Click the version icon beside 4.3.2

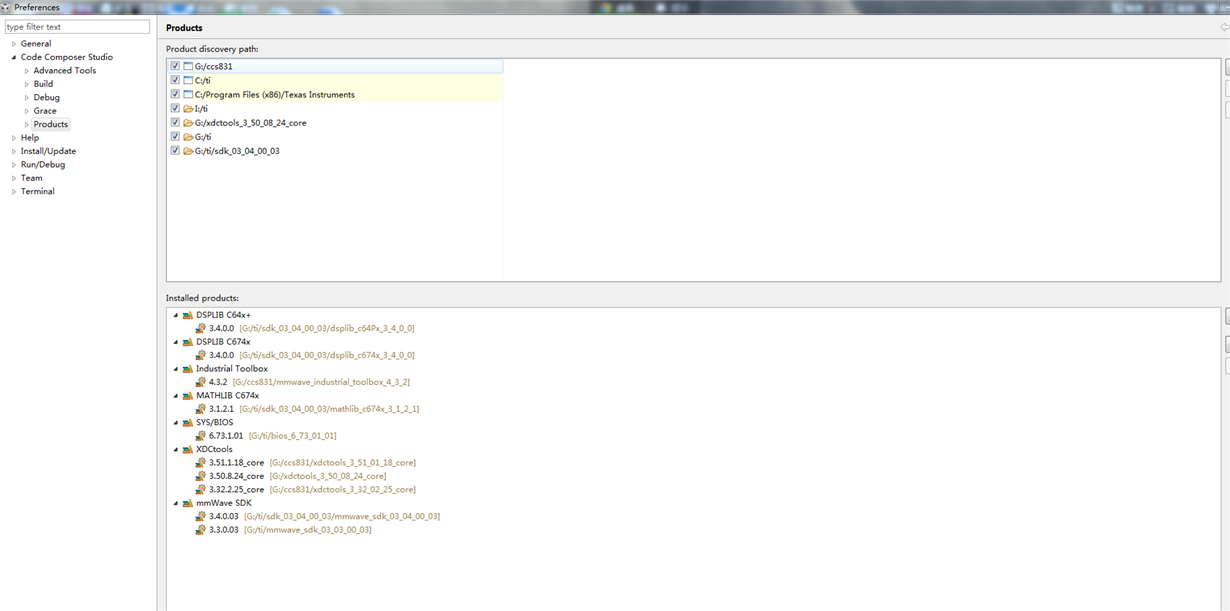coord(201,382)
